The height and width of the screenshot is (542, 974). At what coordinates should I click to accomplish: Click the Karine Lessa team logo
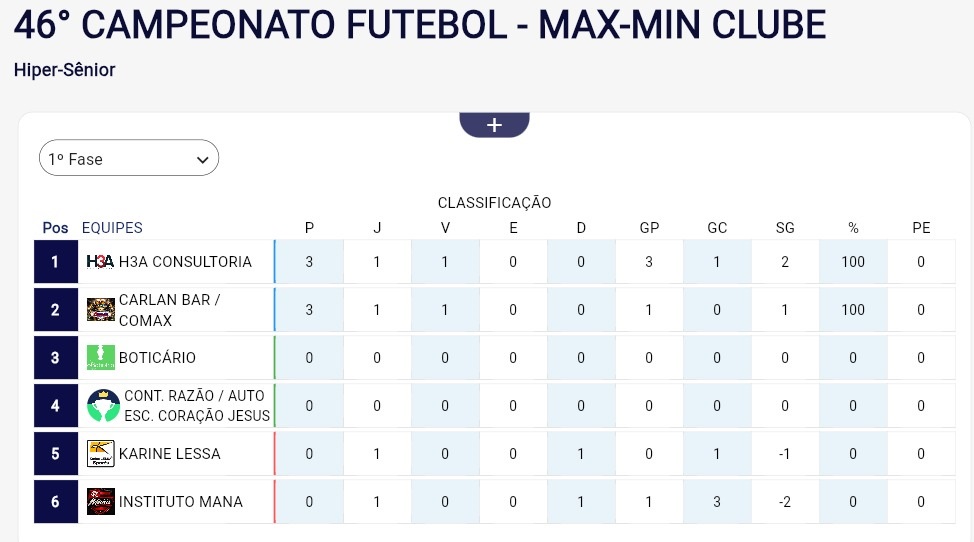point(100,454)
